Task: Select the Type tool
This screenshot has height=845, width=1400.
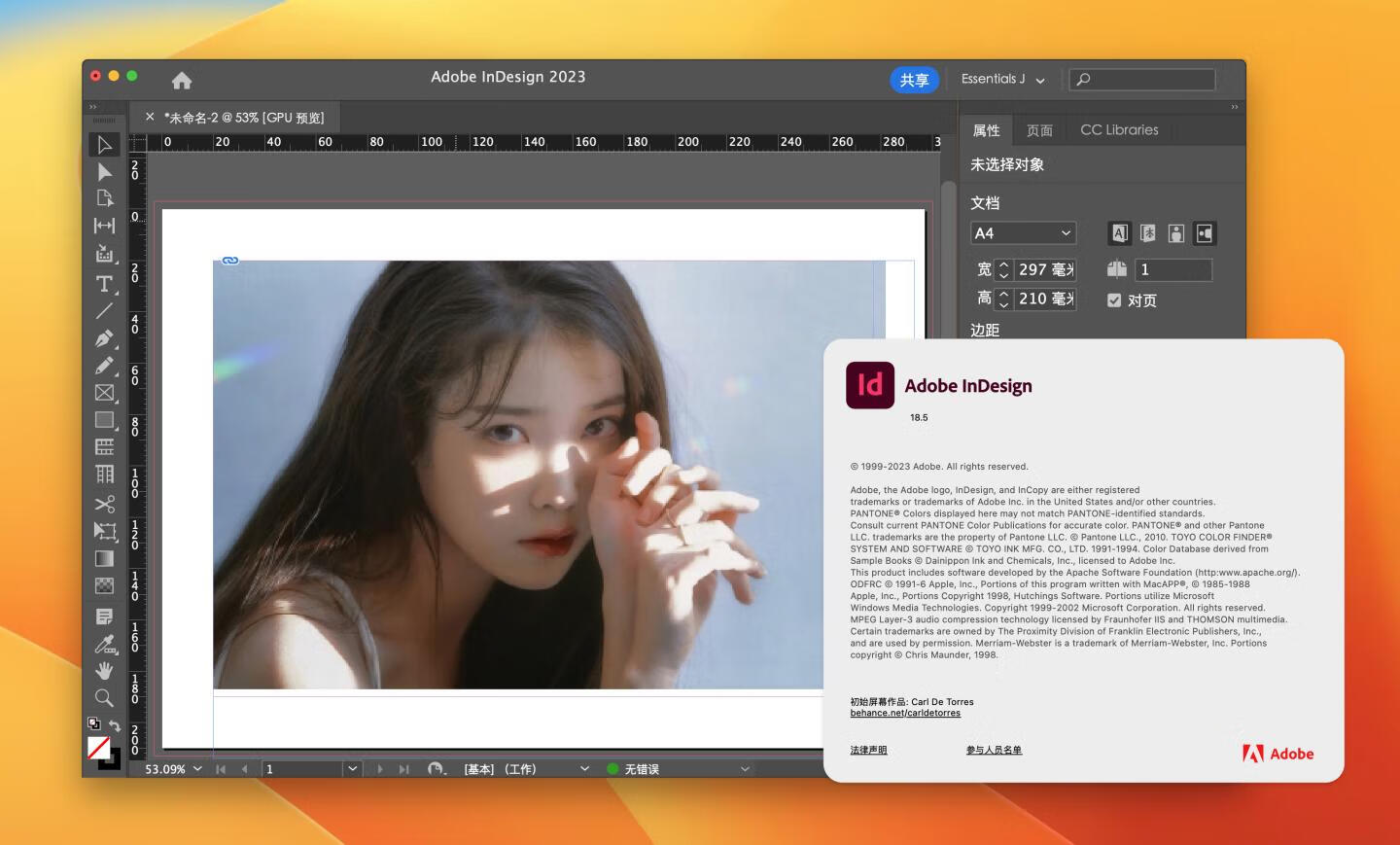Action: click(x=104, y=284)
